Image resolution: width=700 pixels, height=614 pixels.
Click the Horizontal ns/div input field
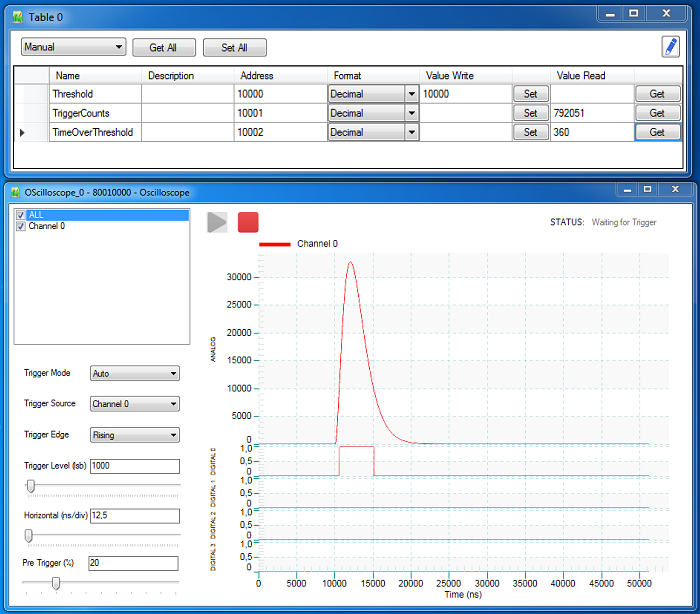tap(134, 516)
